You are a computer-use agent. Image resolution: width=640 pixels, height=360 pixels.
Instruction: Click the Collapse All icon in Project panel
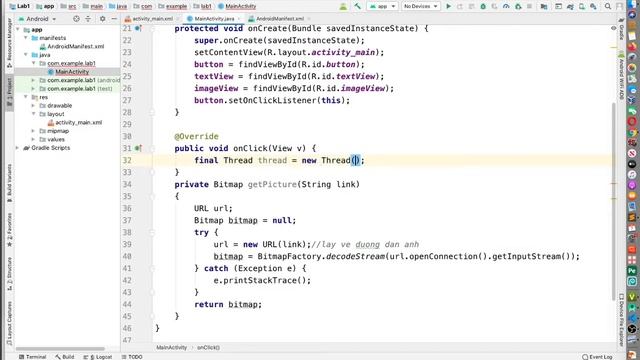point(88,19)
